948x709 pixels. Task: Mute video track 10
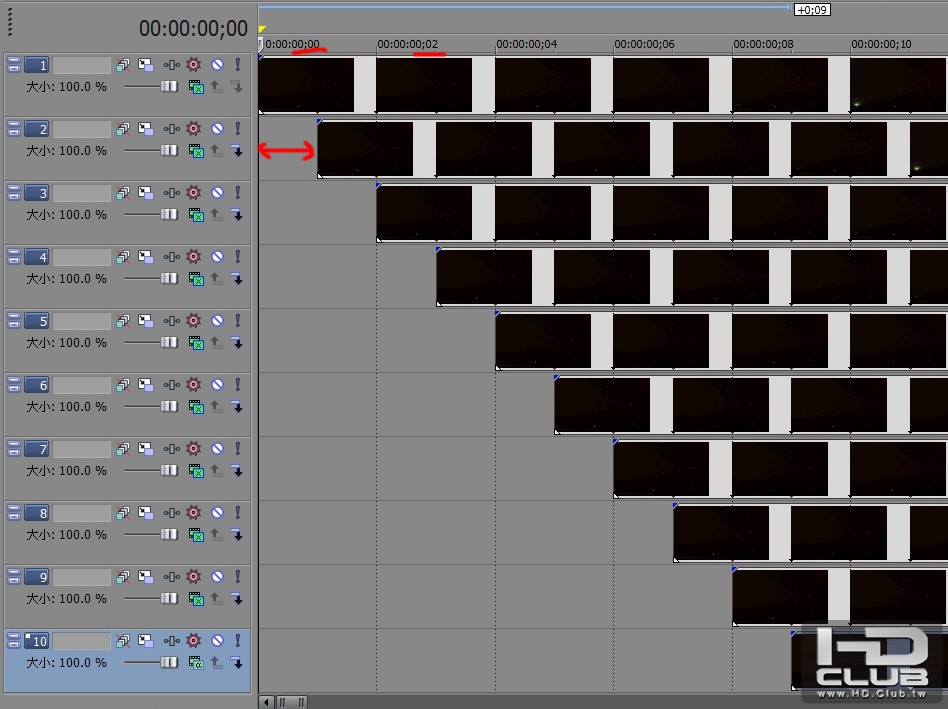pyautogui.click(x=217, y=641)
